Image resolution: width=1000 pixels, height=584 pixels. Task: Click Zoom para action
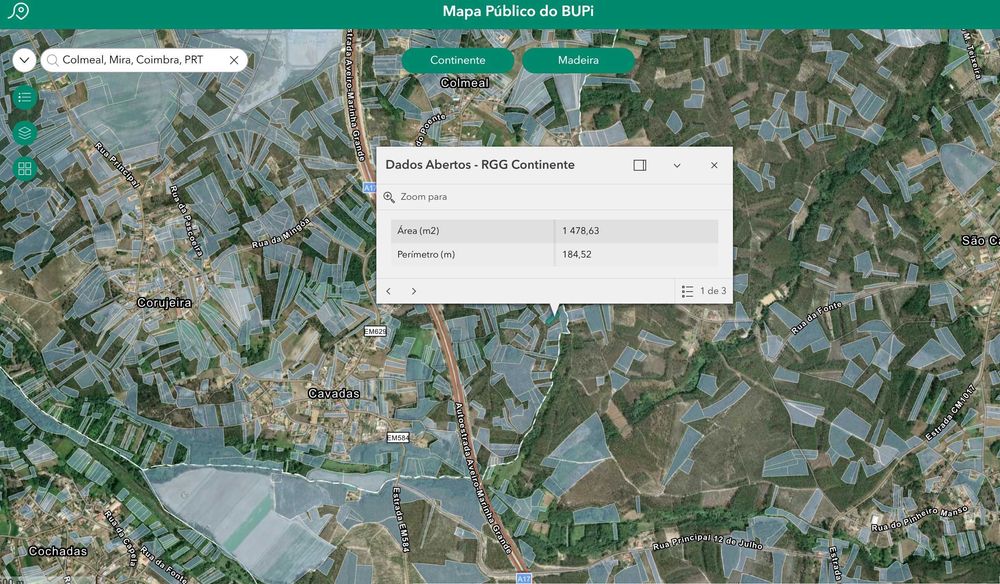415,197
